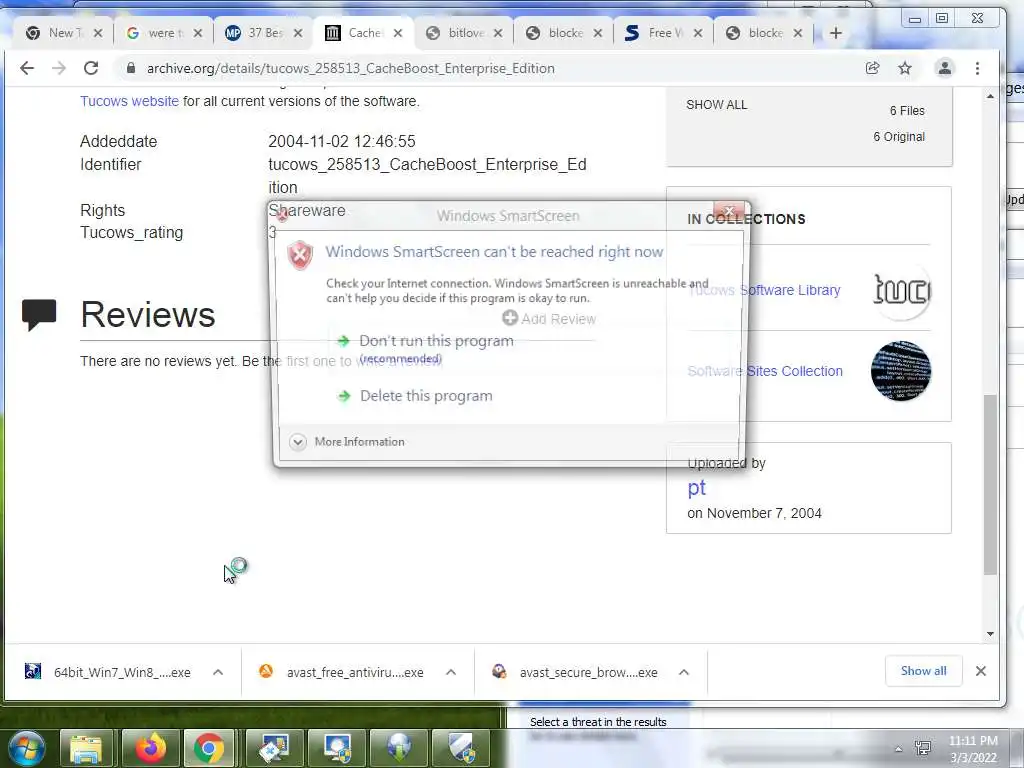Close the CacheBoost archive tab
Image resolution: width=1024 pixels, height=768 pixels.
[398, 33]
